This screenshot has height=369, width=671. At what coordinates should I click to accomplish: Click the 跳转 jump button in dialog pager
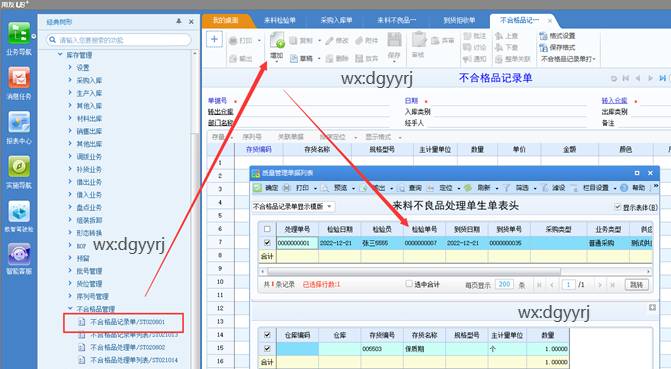pyautogui.click(x=636, y=285)
